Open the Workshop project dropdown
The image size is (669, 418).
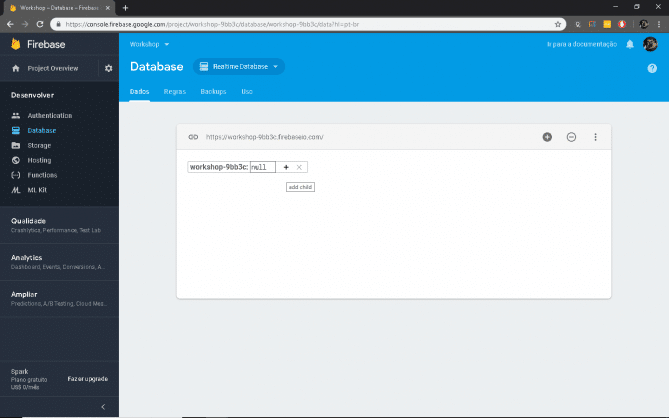tap(149, 44)
